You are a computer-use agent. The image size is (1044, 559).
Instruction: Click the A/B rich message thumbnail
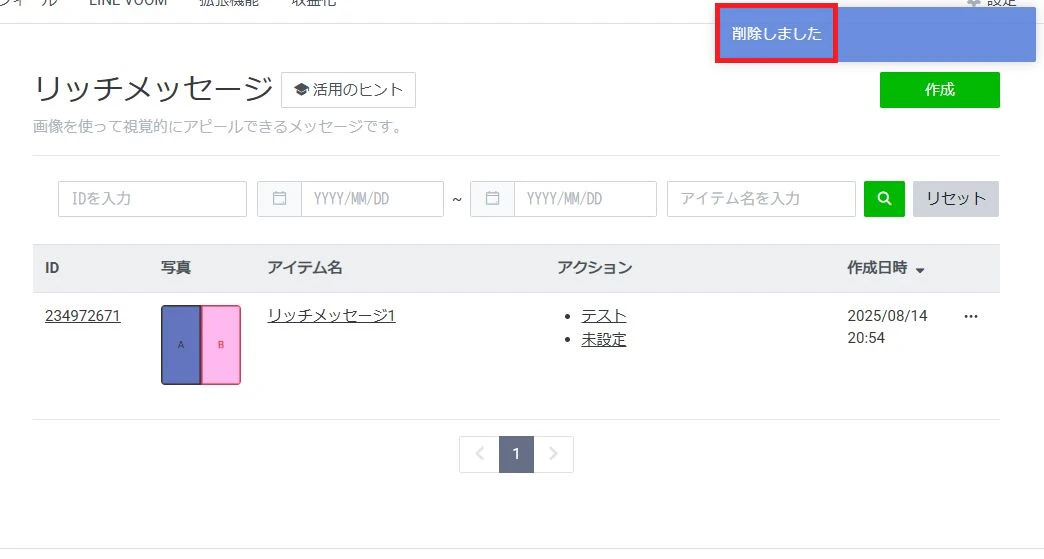point(201,345)
